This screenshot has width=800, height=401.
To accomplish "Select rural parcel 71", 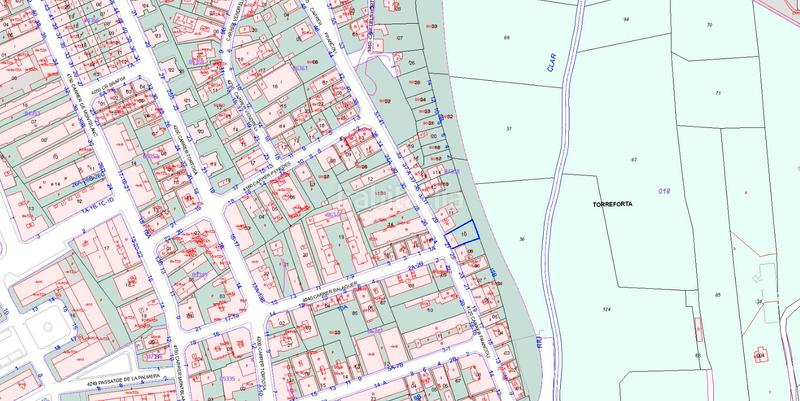I will pyautogui.click(x=718, y=93).
